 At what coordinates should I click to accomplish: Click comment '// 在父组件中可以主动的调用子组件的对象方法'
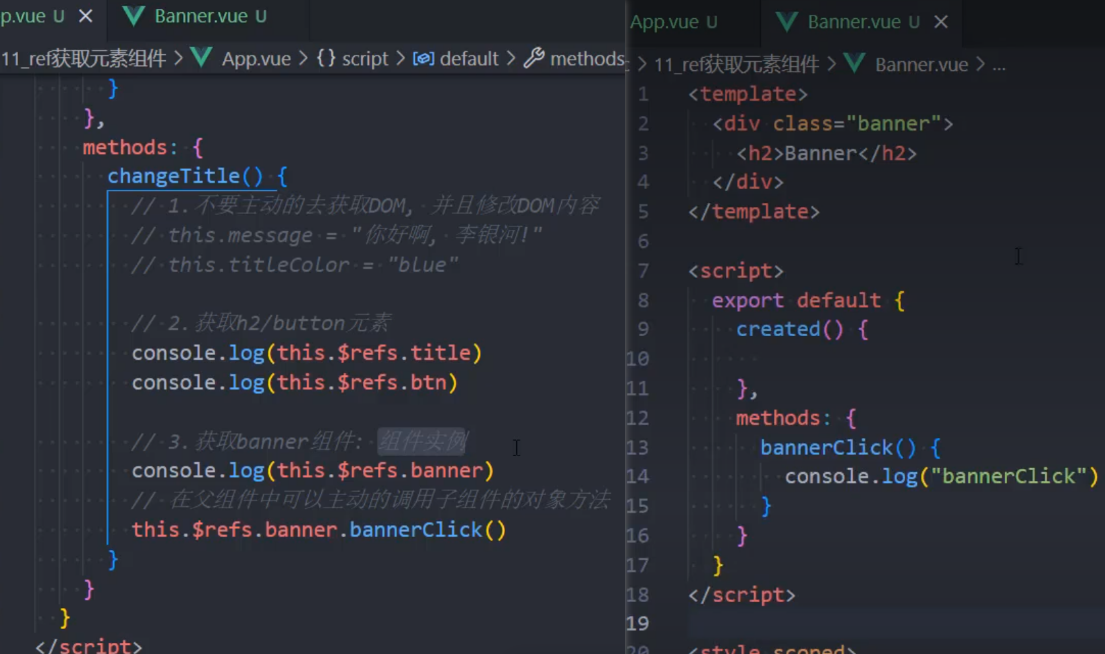(x=371, y=500)
